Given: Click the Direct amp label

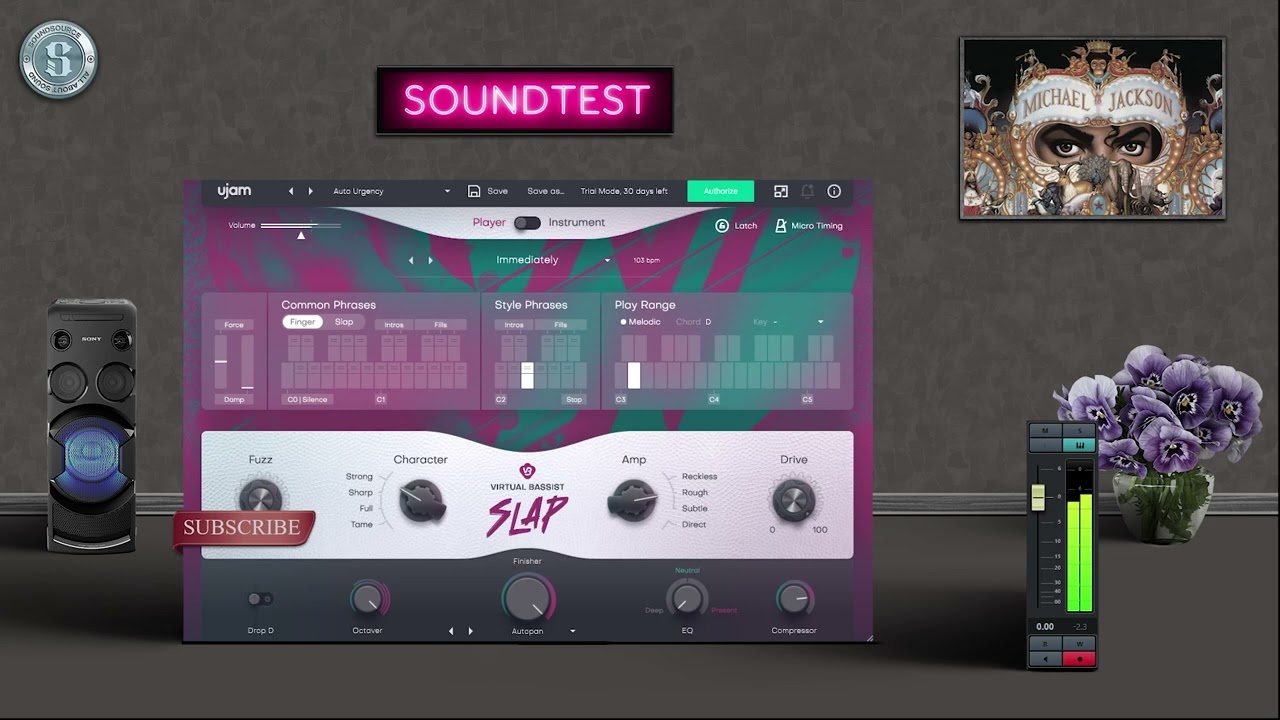Looking at the screenshot, I should pyautogui.click(x=694, y=524).
